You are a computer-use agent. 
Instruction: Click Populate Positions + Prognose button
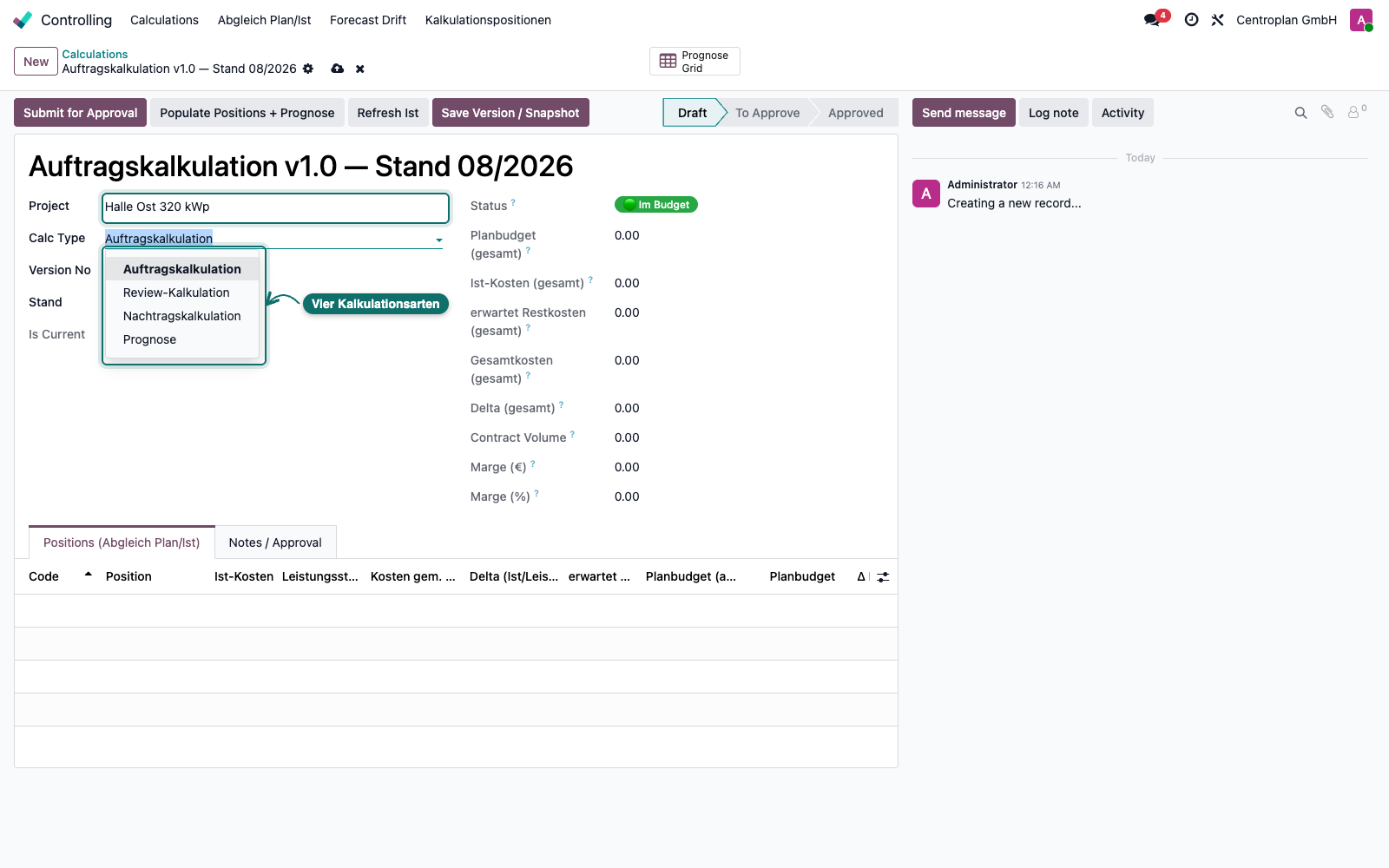247,113
